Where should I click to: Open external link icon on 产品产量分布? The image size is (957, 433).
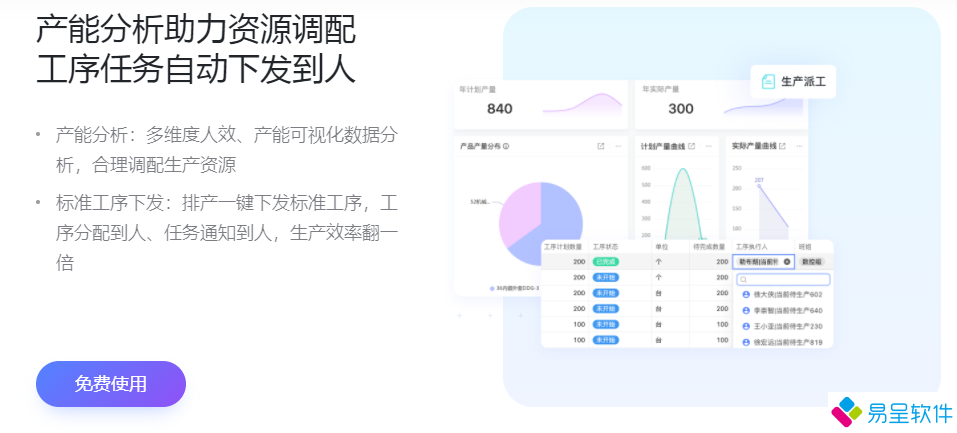(x=601, y=147)
